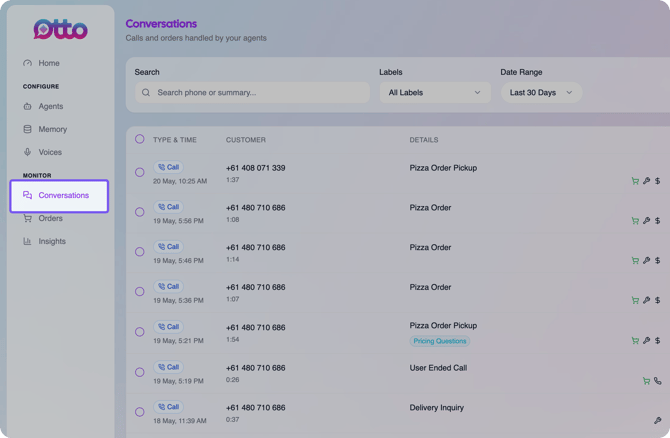Open the Insights page
670x438 pixels.
(x=44, y=241)
